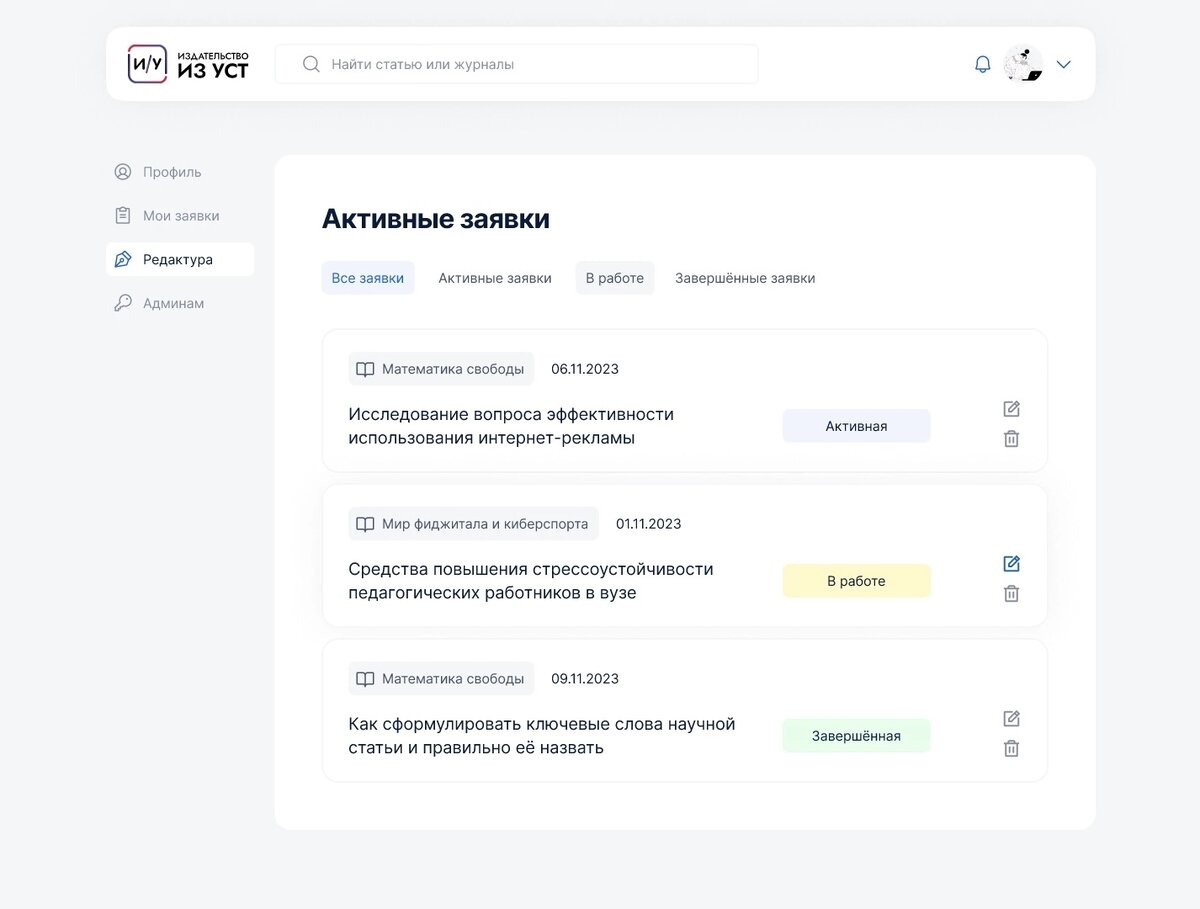Click the notification bell icon
The image size is (1200, 909).
tap(982, 63)
